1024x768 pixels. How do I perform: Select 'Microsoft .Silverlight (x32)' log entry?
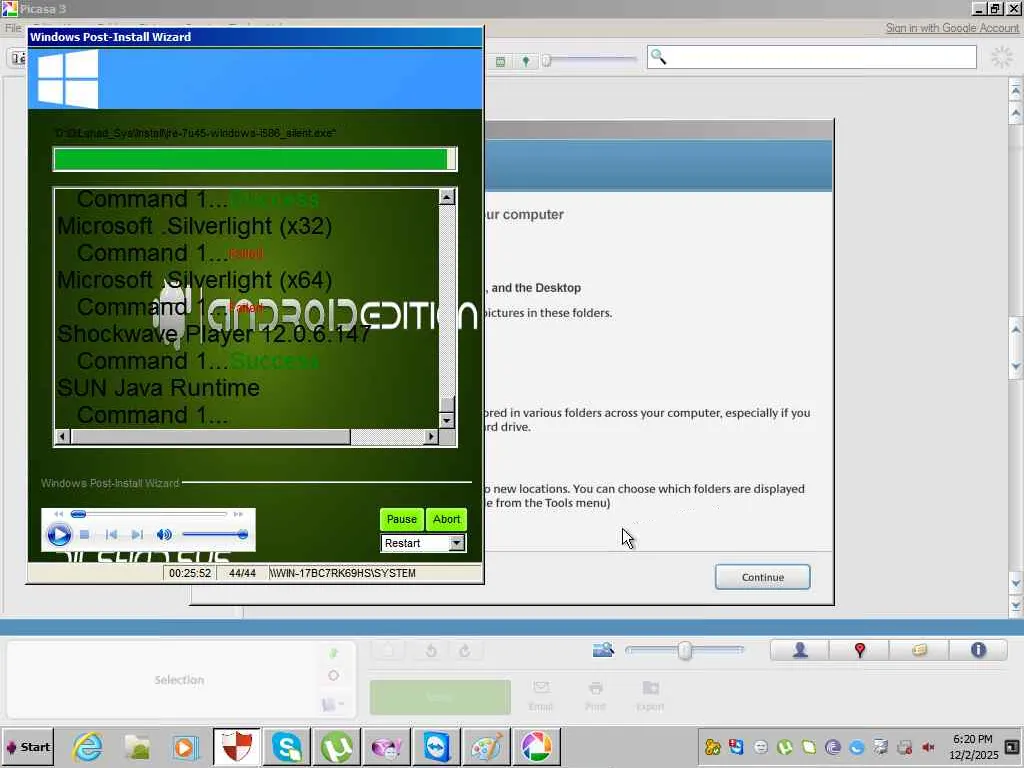point(195,226)
